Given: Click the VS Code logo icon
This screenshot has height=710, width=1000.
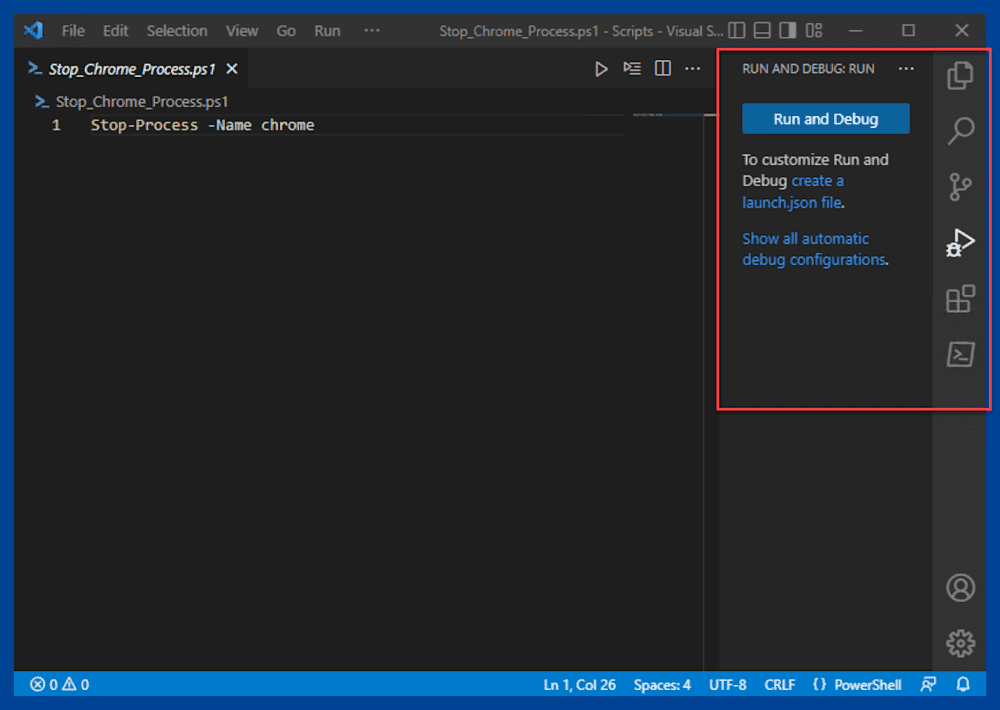Looking at the screenshot, I should click(x=33, y=30).
